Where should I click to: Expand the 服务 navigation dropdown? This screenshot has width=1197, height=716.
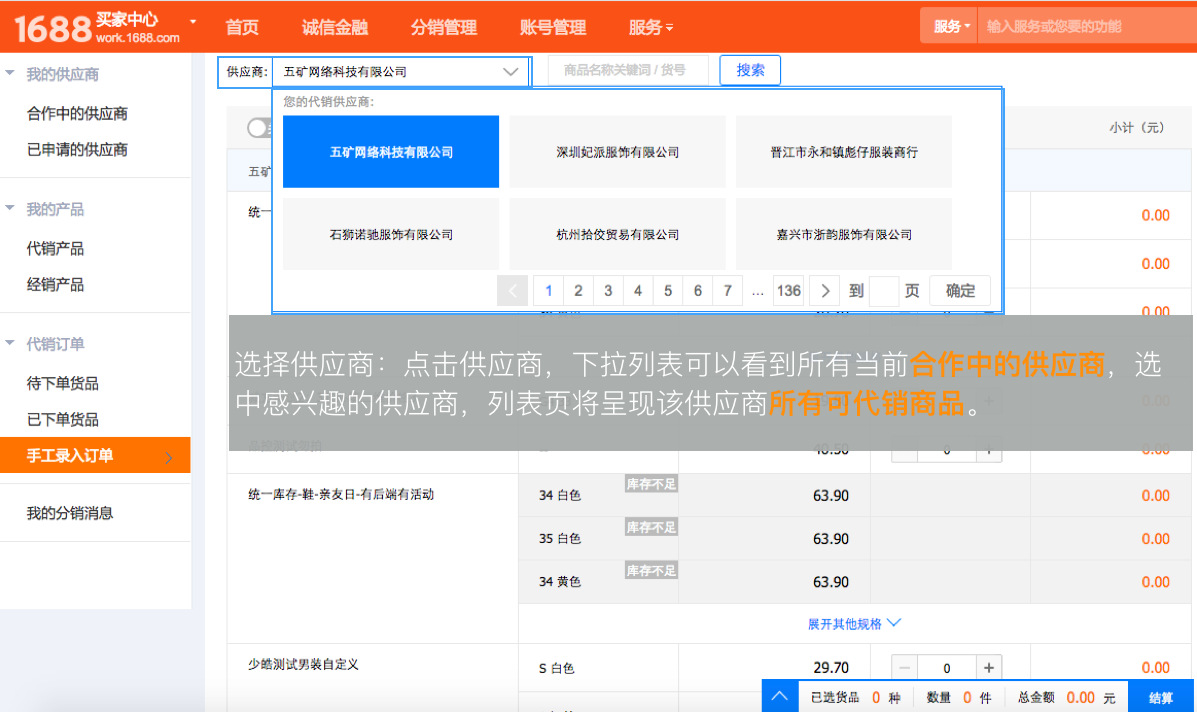650,27
